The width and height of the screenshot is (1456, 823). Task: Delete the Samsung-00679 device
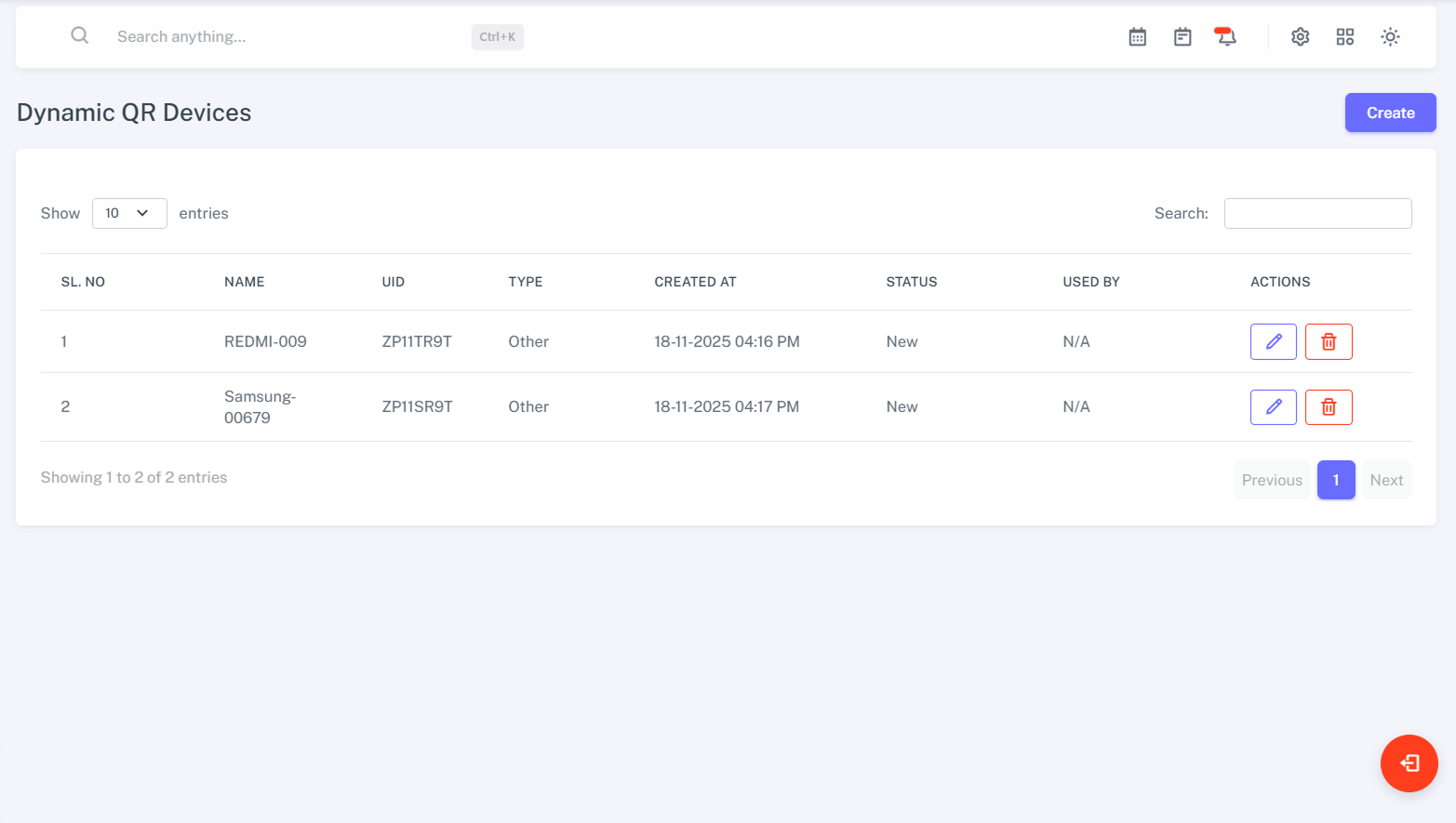pyautogui.click(x=1328, y=406)
